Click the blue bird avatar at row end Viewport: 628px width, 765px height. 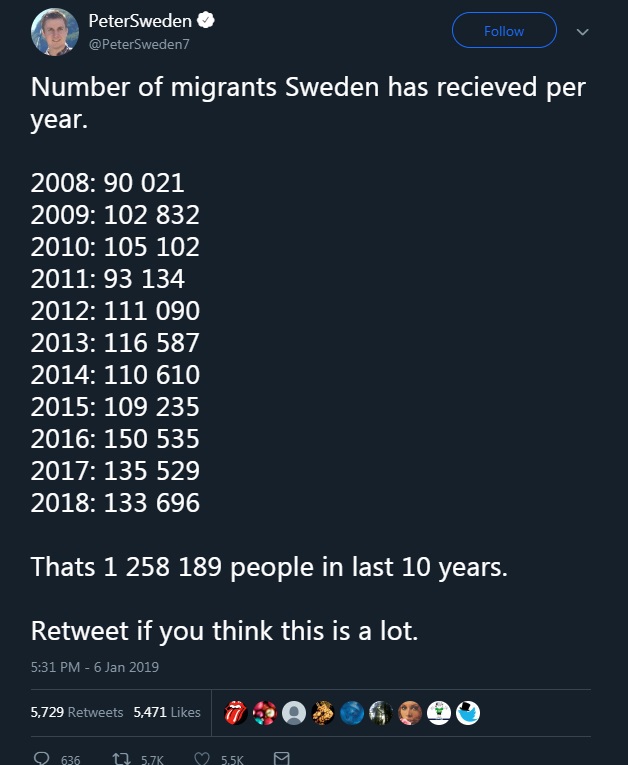(x=467, y=713)
